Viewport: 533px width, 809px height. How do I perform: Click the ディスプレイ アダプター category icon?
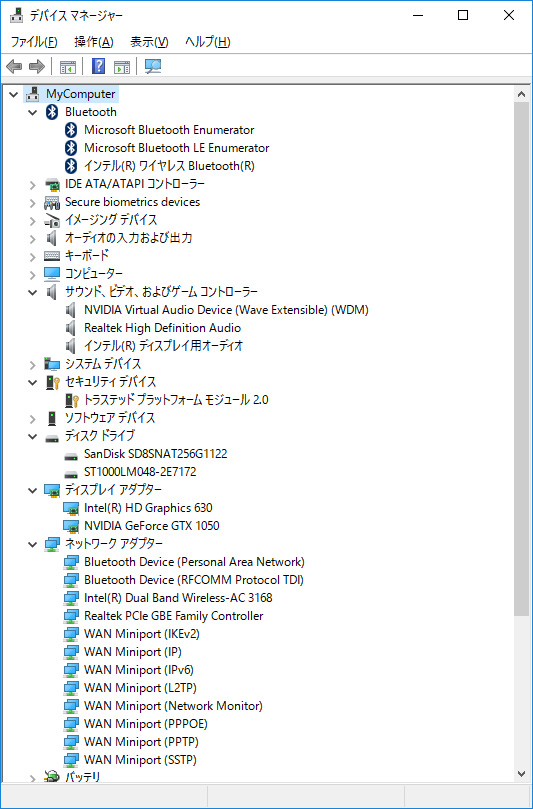coord(52,490)
